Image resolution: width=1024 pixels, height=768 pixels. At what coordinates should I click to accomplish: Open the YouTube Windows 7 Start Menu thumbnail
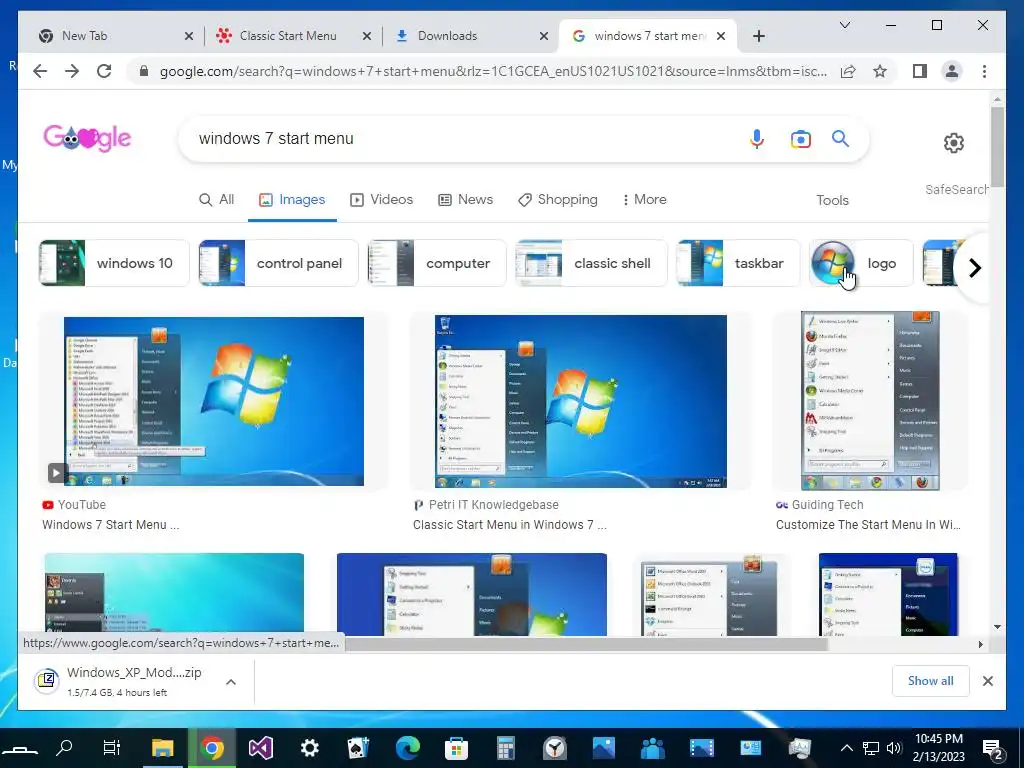pyautogui.click(x=214, y=401)
